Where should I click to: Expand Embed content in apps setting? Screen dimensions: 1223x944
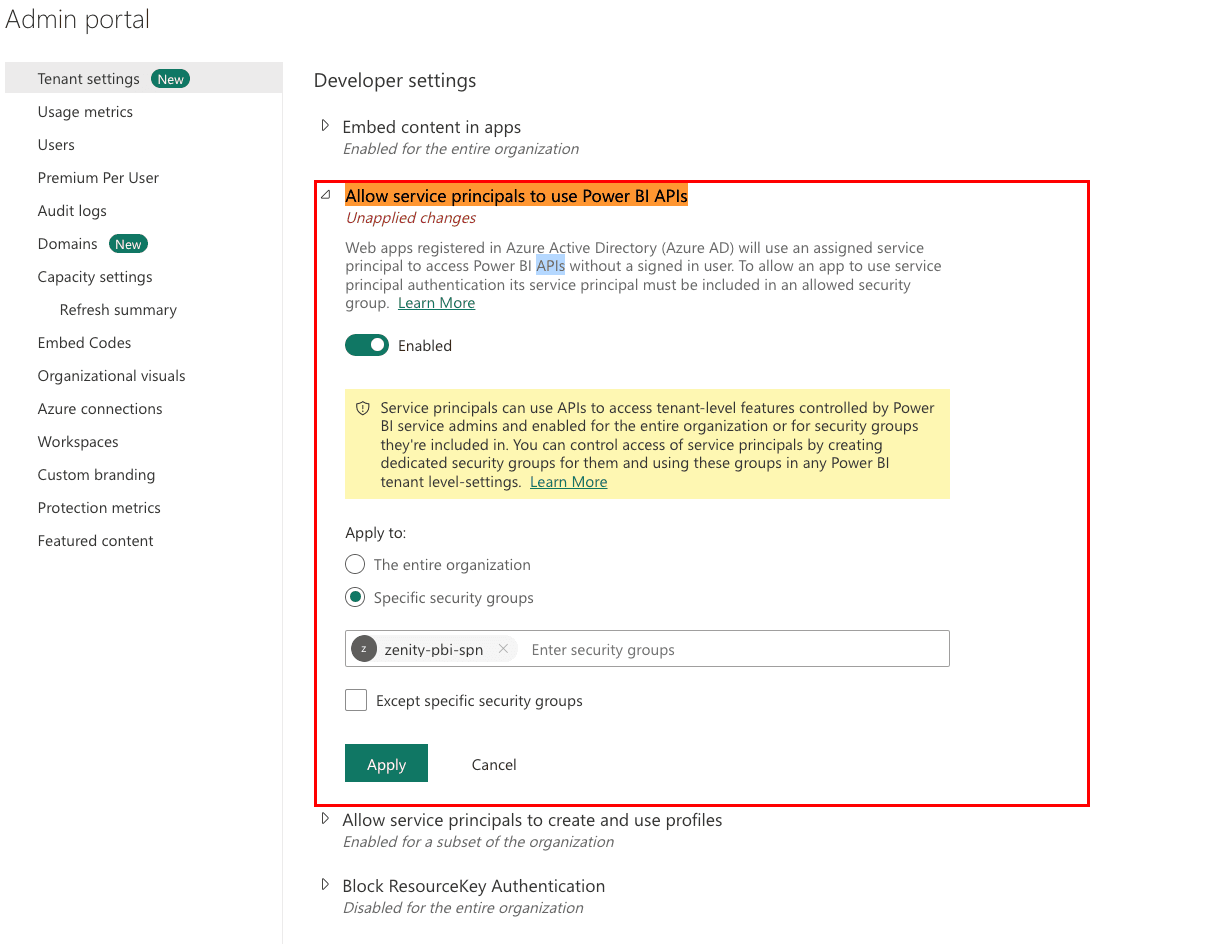point(325,126)
